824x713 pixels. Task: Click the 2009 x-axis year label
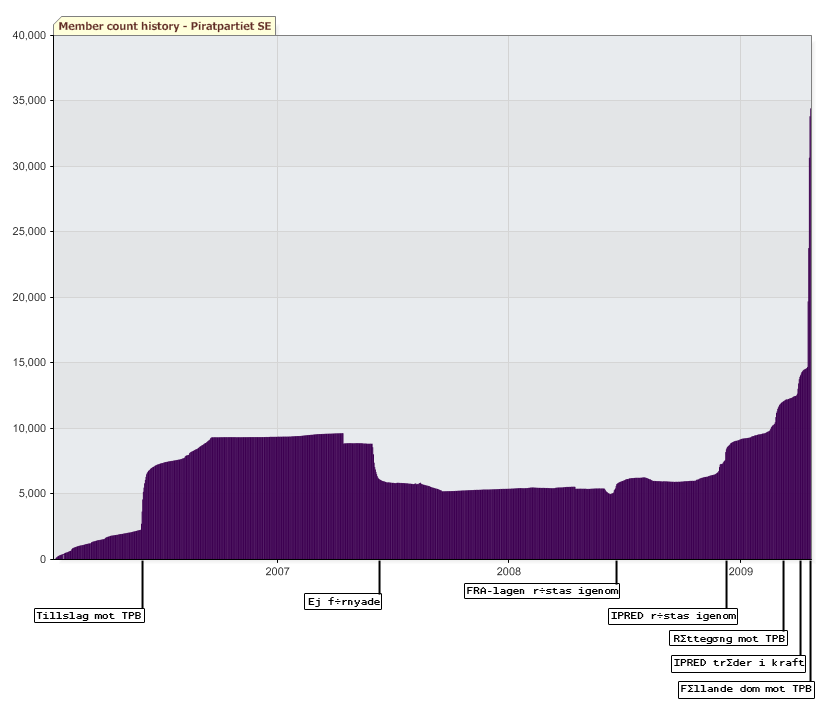(740, 571)
